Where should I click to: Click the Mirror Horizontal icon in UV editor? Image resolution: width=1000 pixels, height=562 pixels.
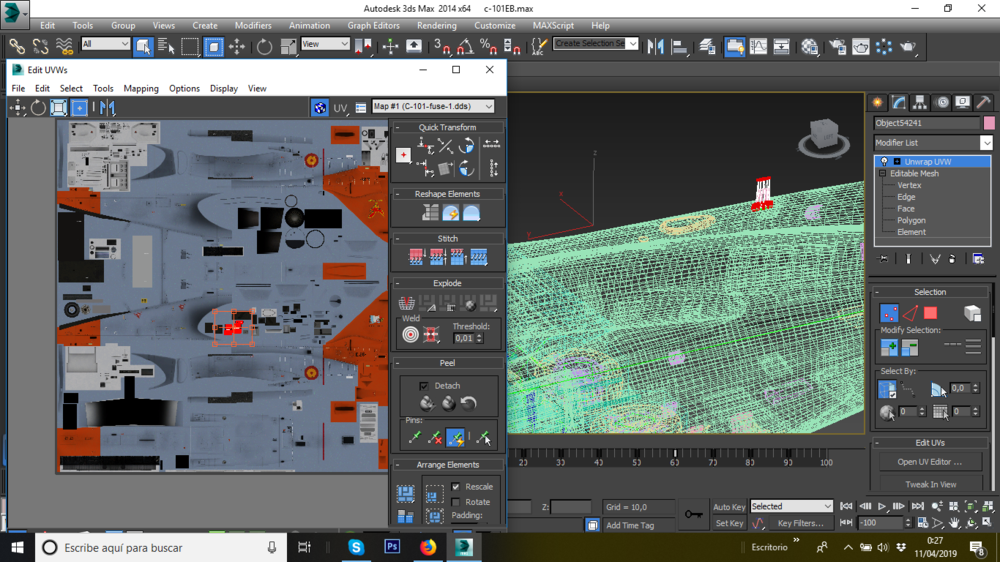pos(107,108)
